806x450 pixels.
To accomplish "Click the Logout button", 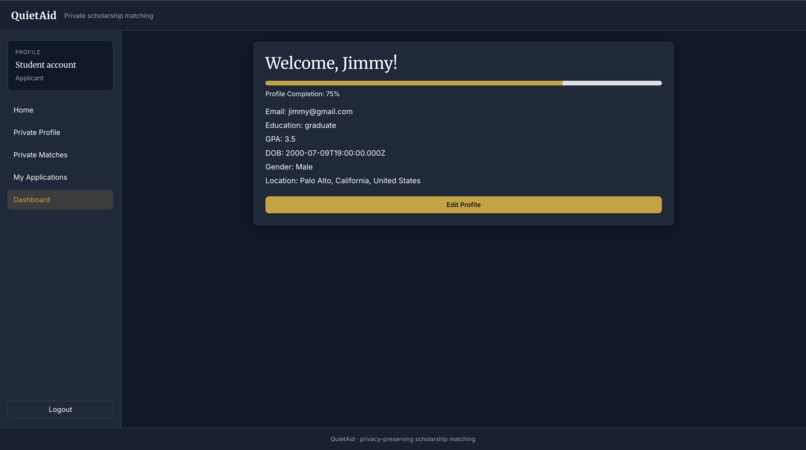I will coord(60,409).
